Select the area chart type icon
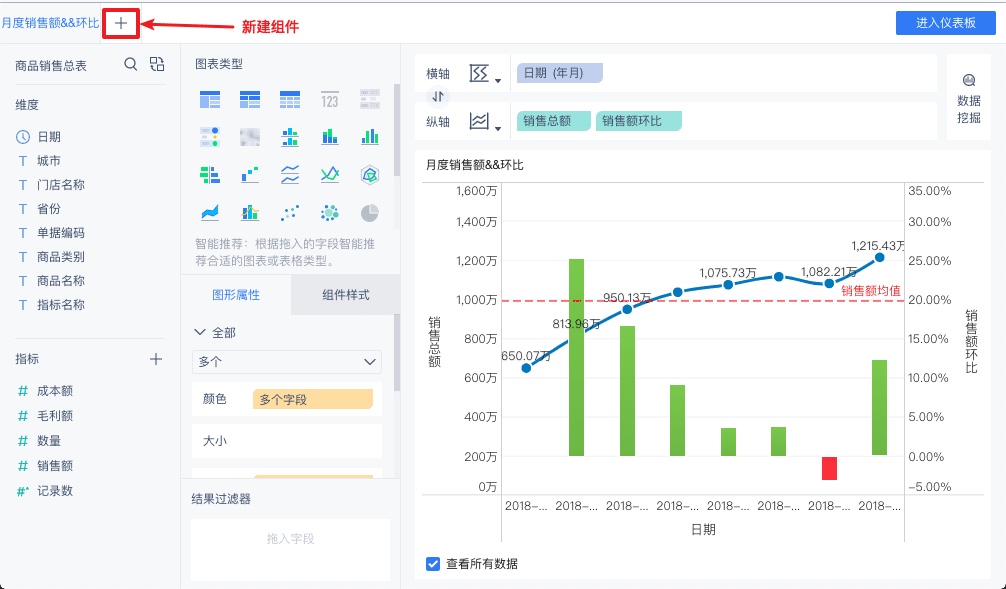This screenshot has height=589, width=1006. click(x=210, y=212)
